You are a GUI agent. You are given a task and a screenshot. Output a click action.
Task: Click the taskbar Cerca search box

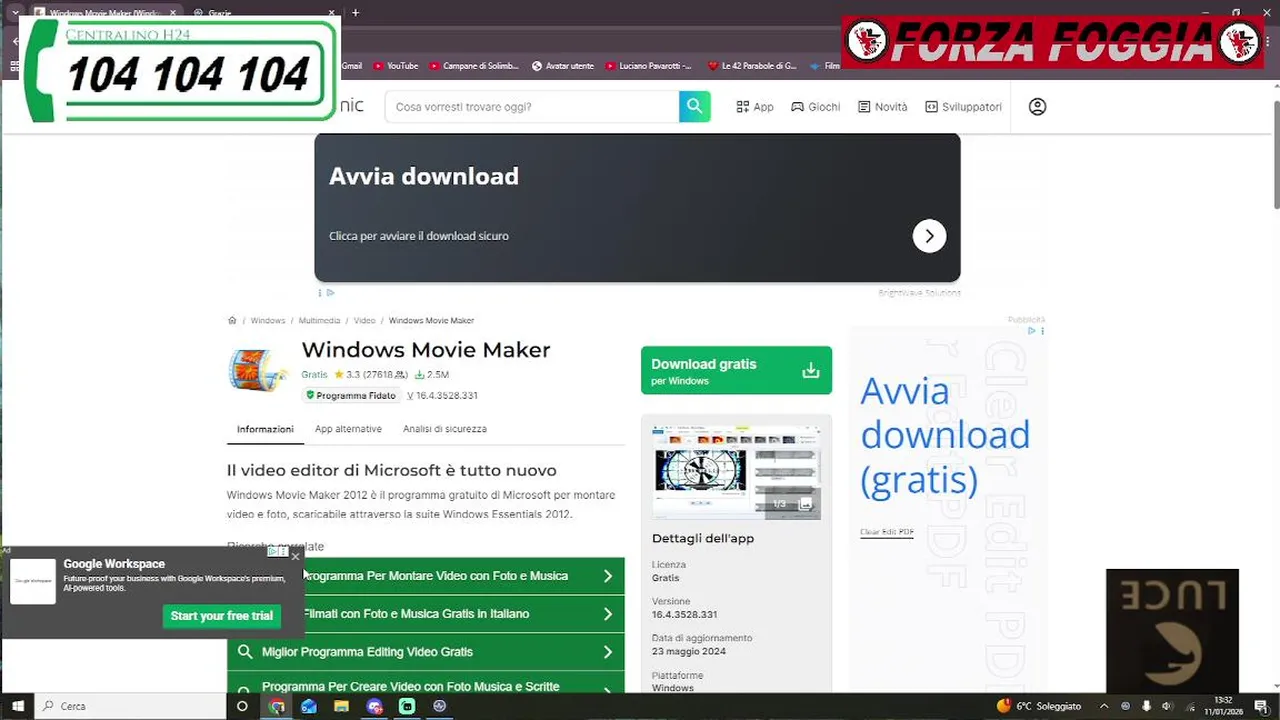pos(131,706)
